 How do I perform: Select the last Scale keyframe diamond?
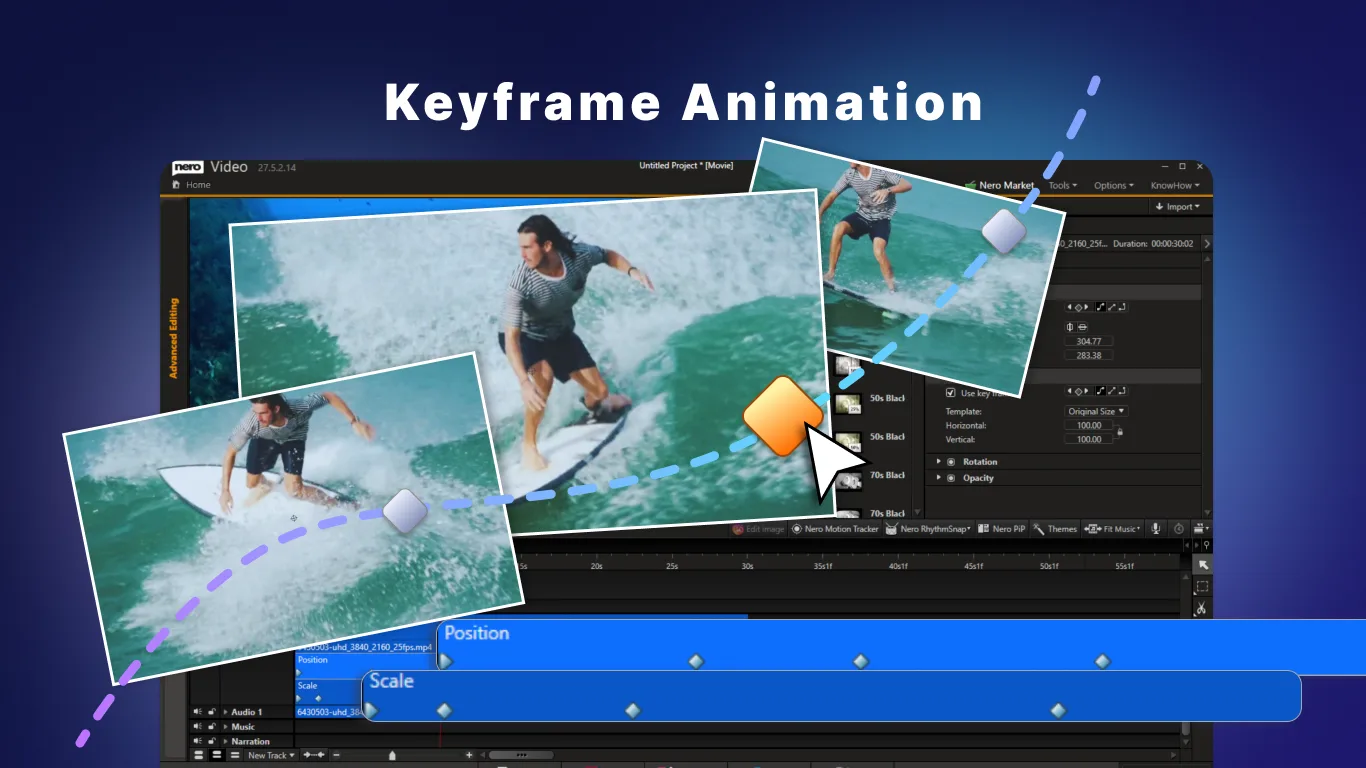(1058, 710)
